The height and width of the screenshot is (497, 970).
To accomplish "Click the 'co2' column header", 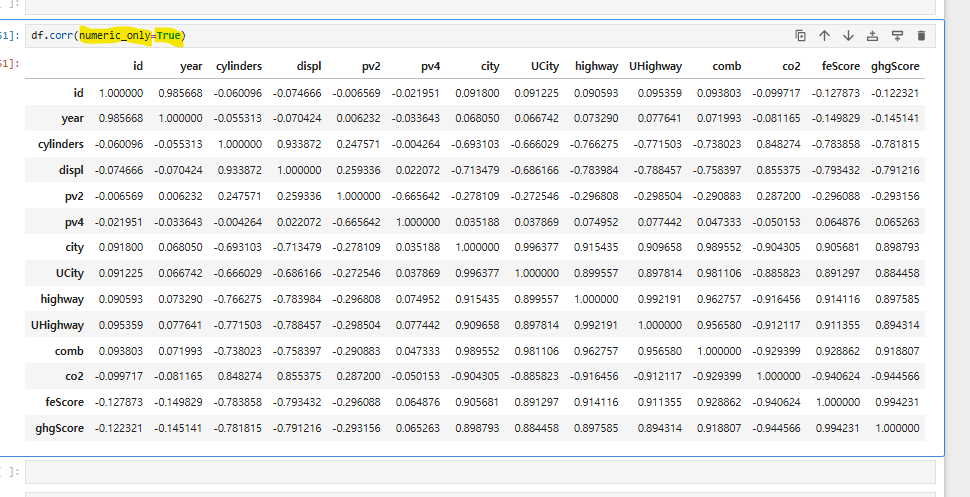I will pyautogui.click(x=791, y=66).
